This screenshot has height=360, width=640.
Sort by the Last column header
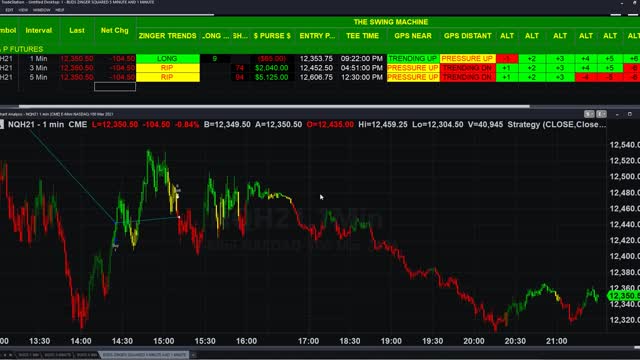click(x=77, y=31)
